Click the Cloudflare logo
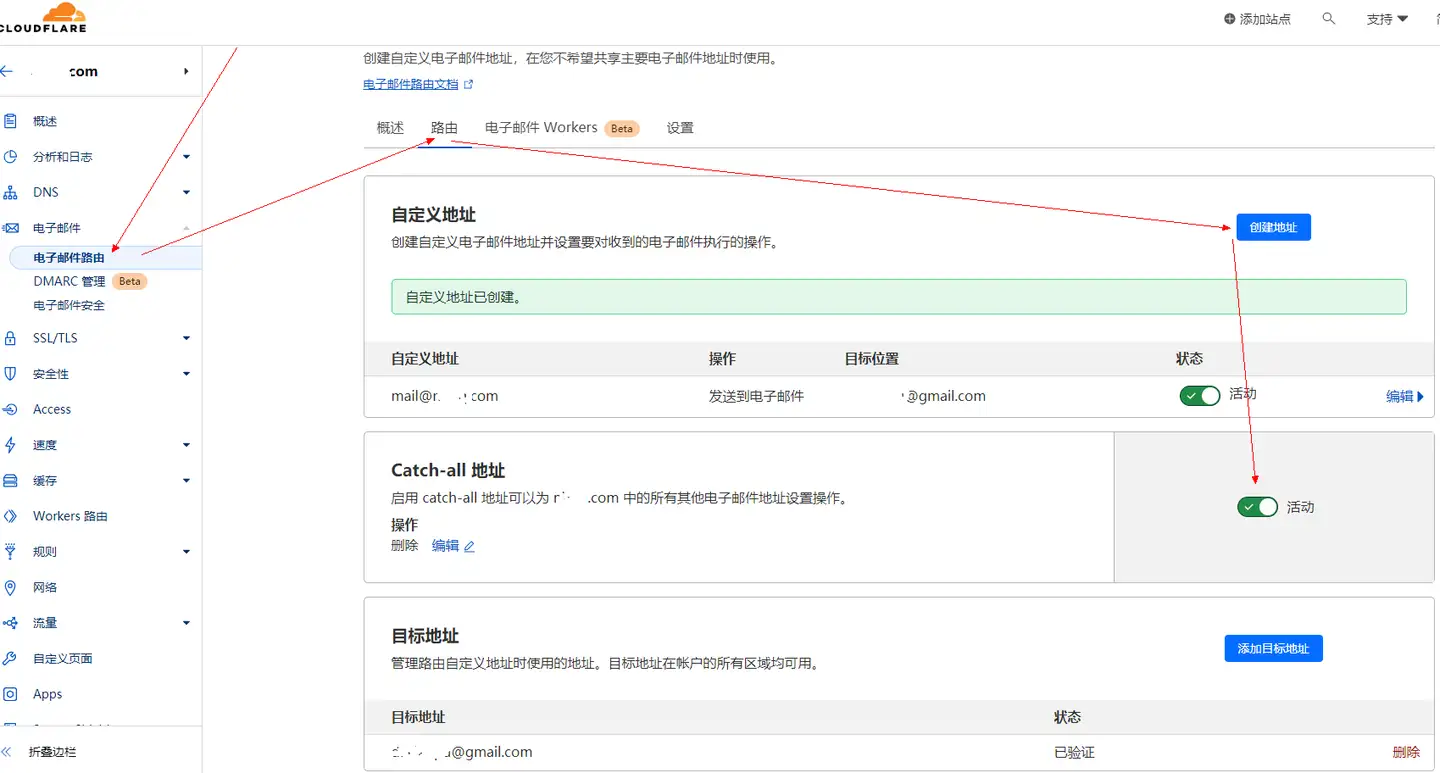The image size is (1440, 773). (44, 17)
